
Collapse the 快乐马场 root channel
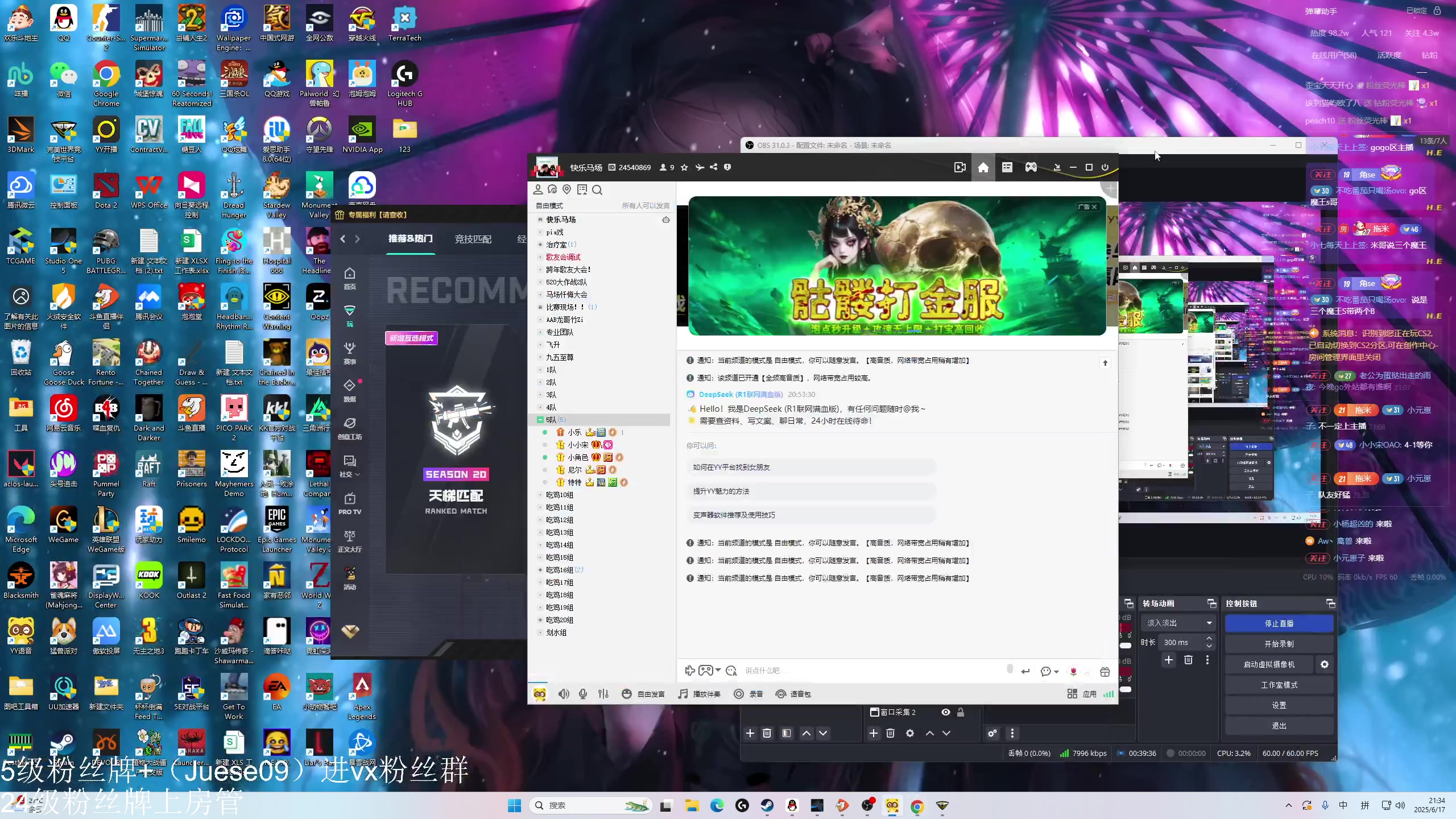pos(540,220)
